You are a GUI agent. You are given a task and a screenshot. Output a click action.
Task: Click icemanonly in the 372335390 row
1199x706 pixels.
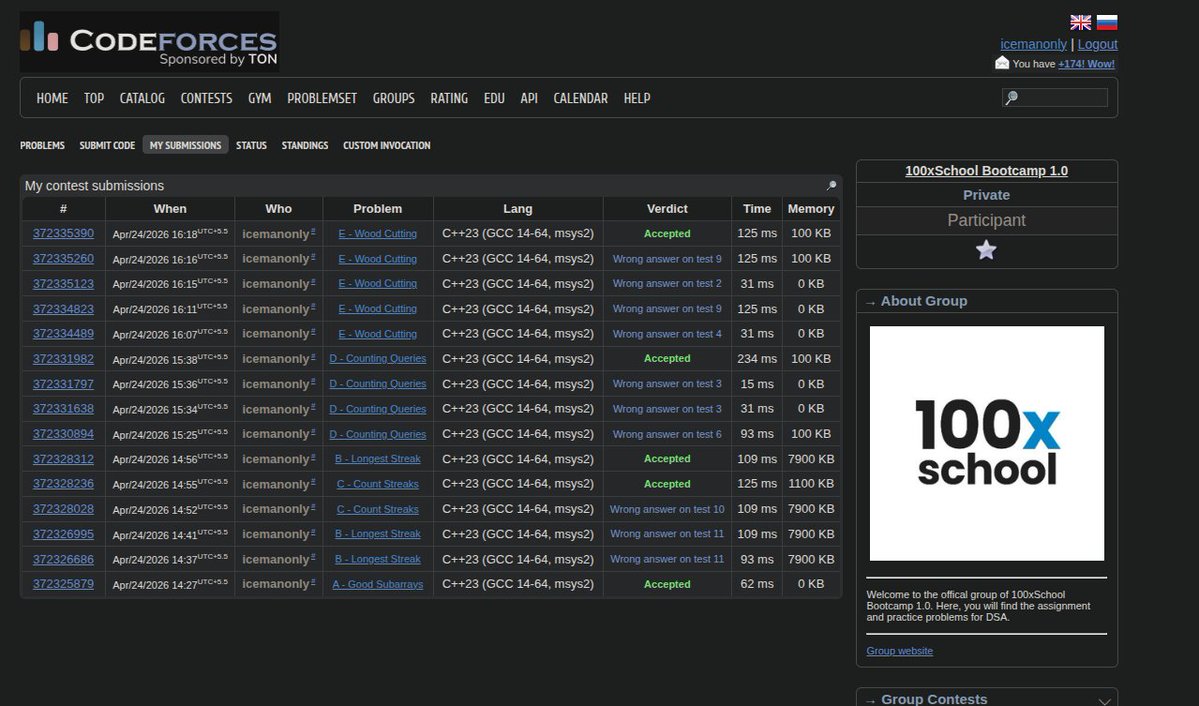pos(275,234)
